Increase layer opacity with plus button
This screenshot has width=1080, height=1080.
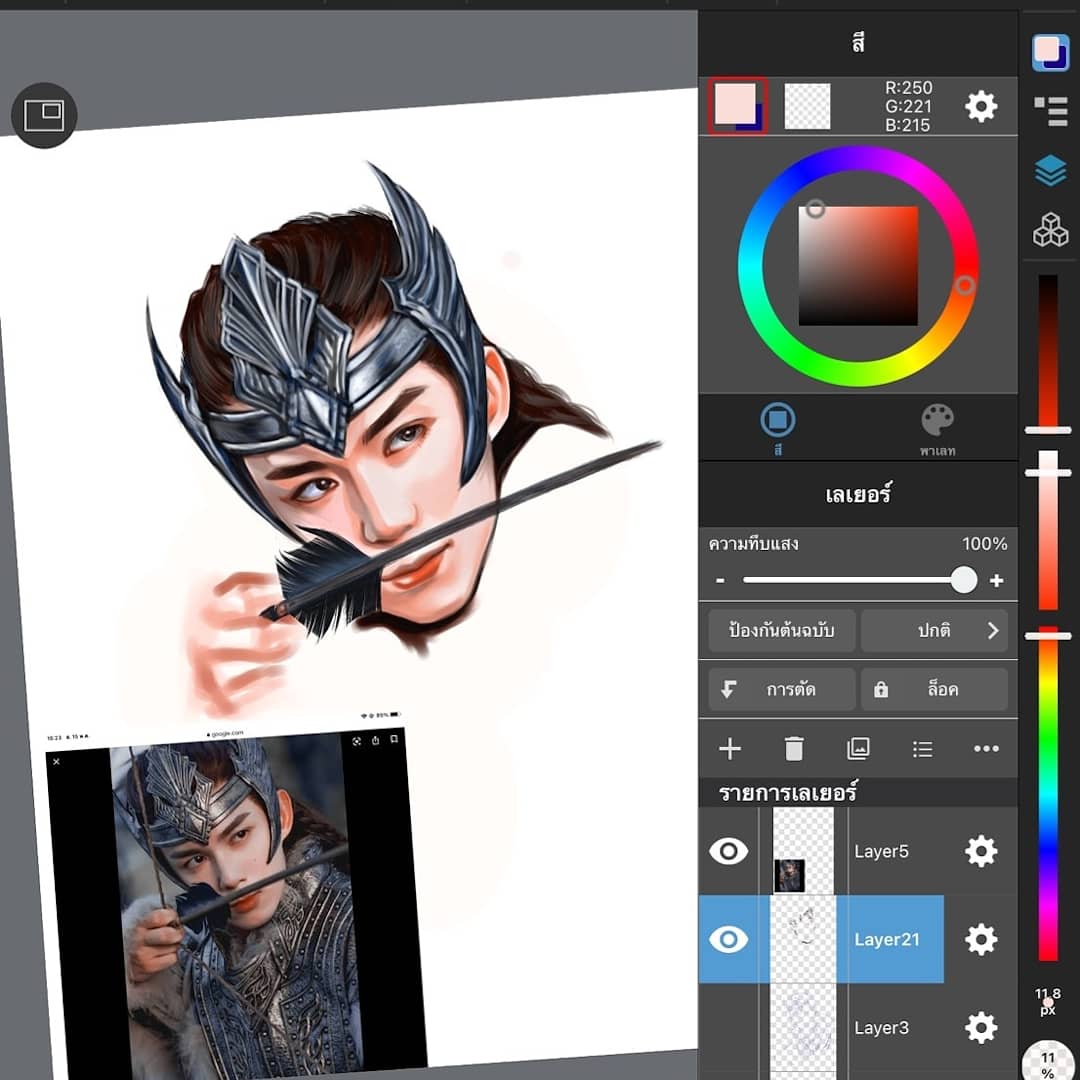pyautogui.click(x=996, y=581)
